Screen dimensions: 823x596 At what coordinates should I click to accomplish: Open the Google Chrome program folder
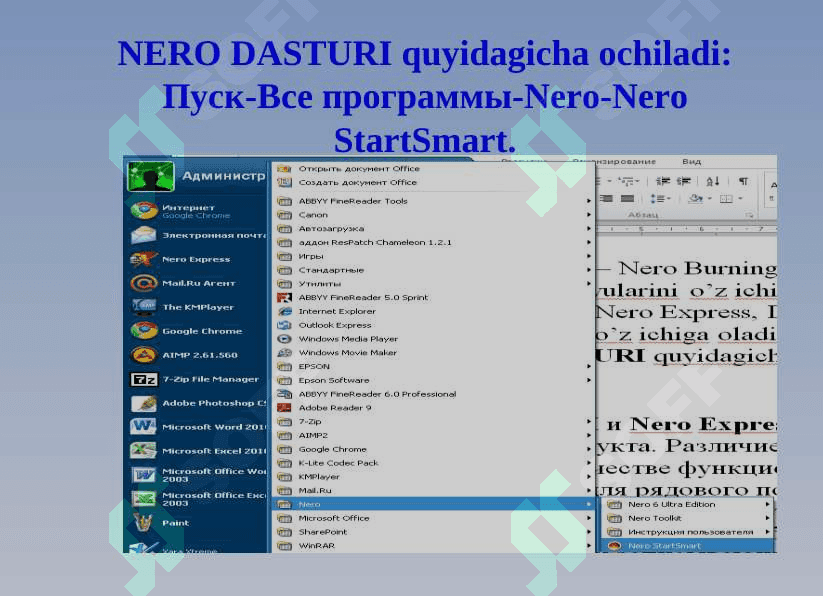pos(434,449)
